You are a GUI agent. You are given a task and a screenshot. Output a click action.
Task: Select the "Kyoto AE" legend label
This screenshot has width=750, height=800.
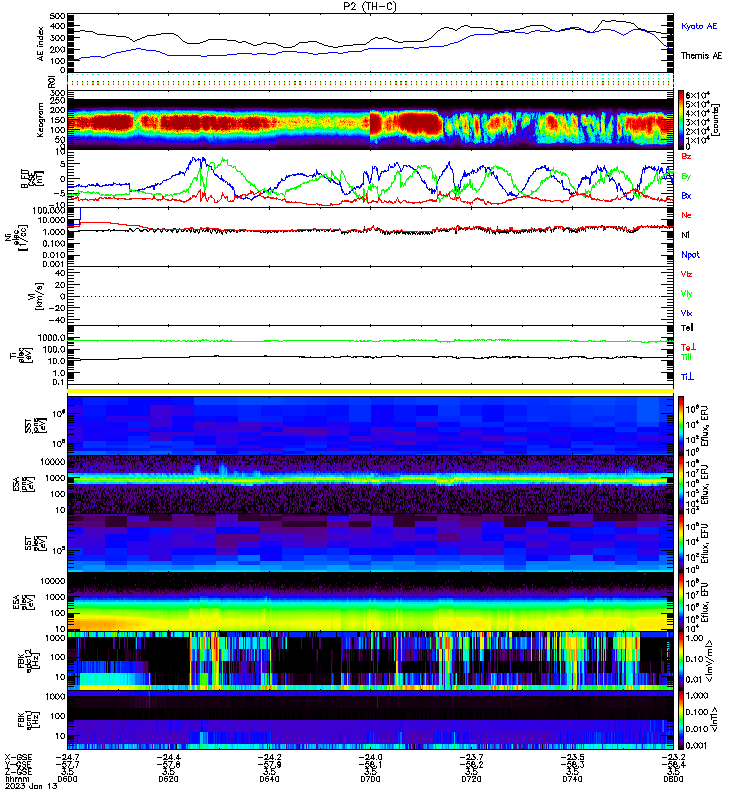(699, 26)
